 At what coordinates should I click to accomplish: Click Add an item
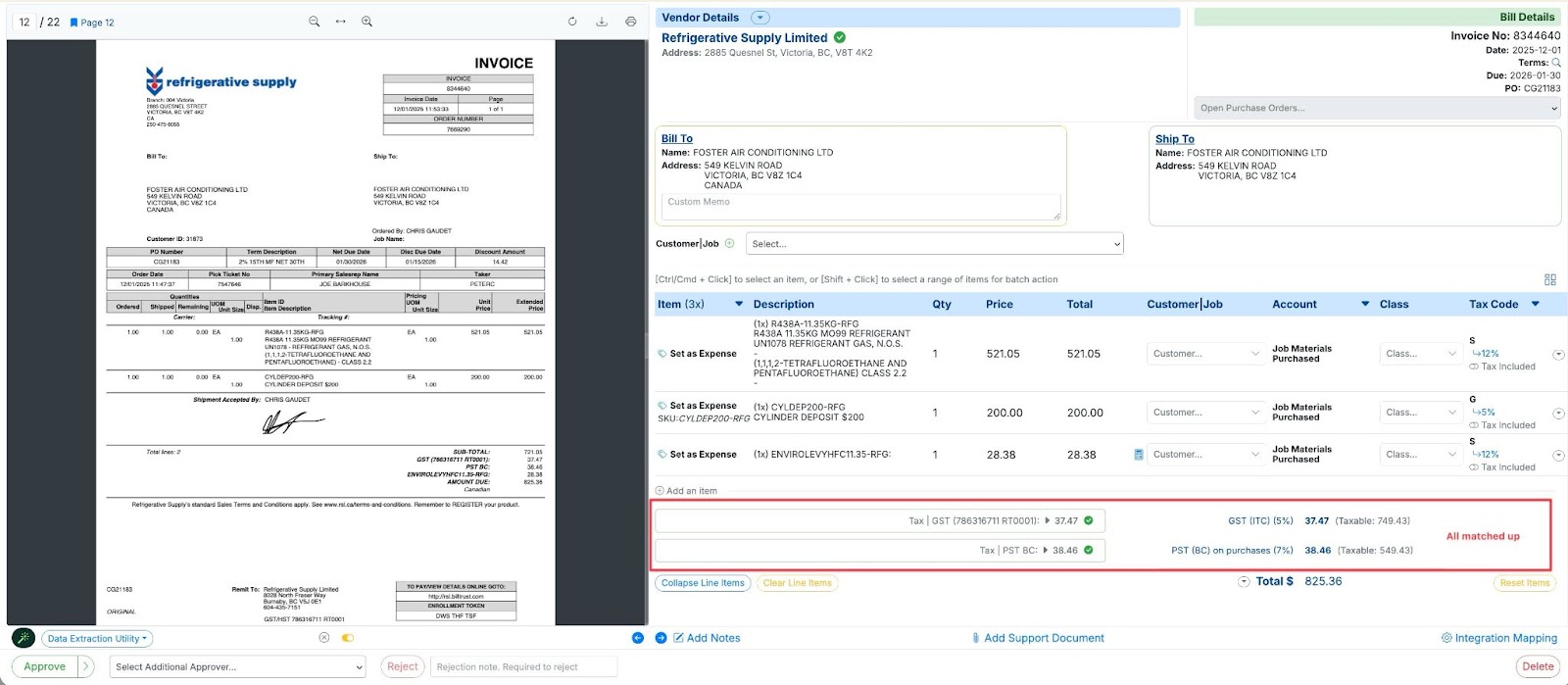(x=686, y=491)
